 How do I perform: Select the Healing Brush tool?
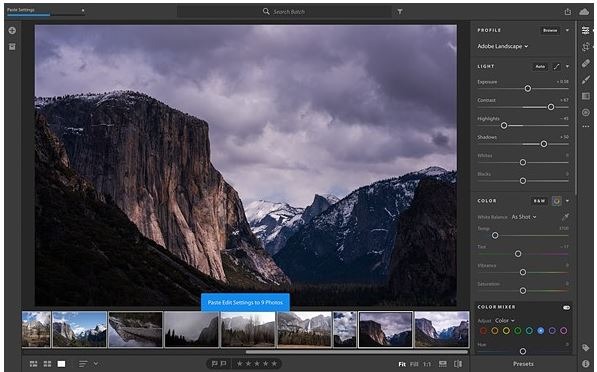(586, 63)
